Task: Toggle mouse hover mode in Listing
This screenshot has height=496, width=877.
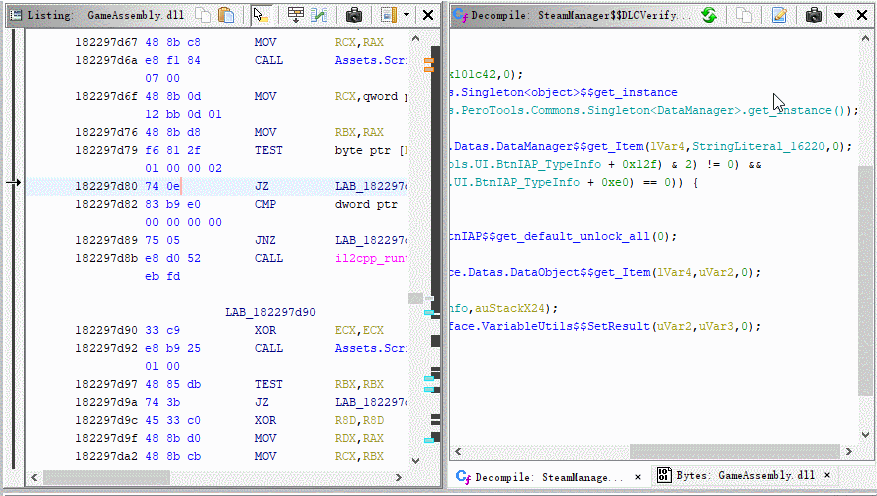Action: pyautogui.click(x=260, y=15)
